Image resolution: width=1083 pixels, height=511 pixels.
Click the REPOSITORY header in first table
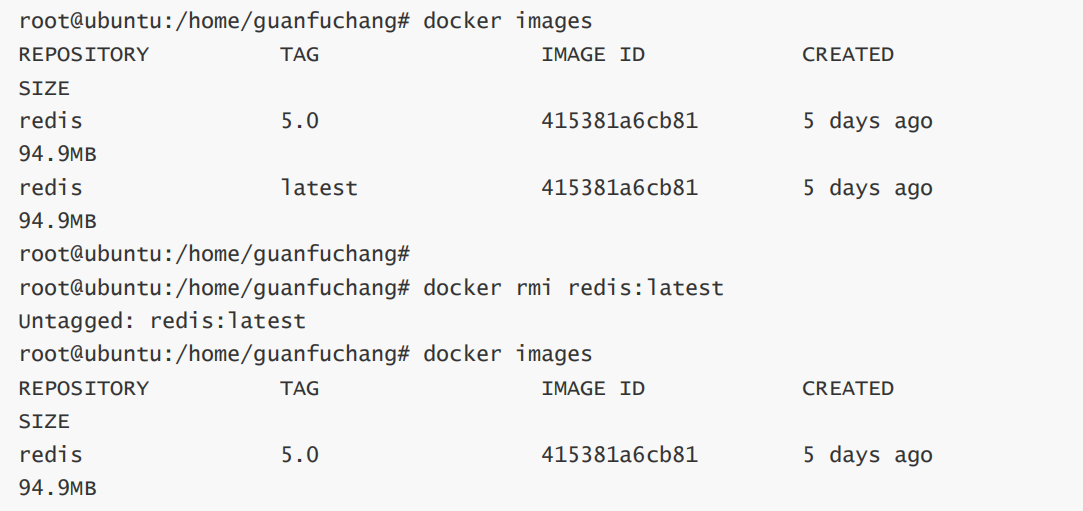[83, 55]
